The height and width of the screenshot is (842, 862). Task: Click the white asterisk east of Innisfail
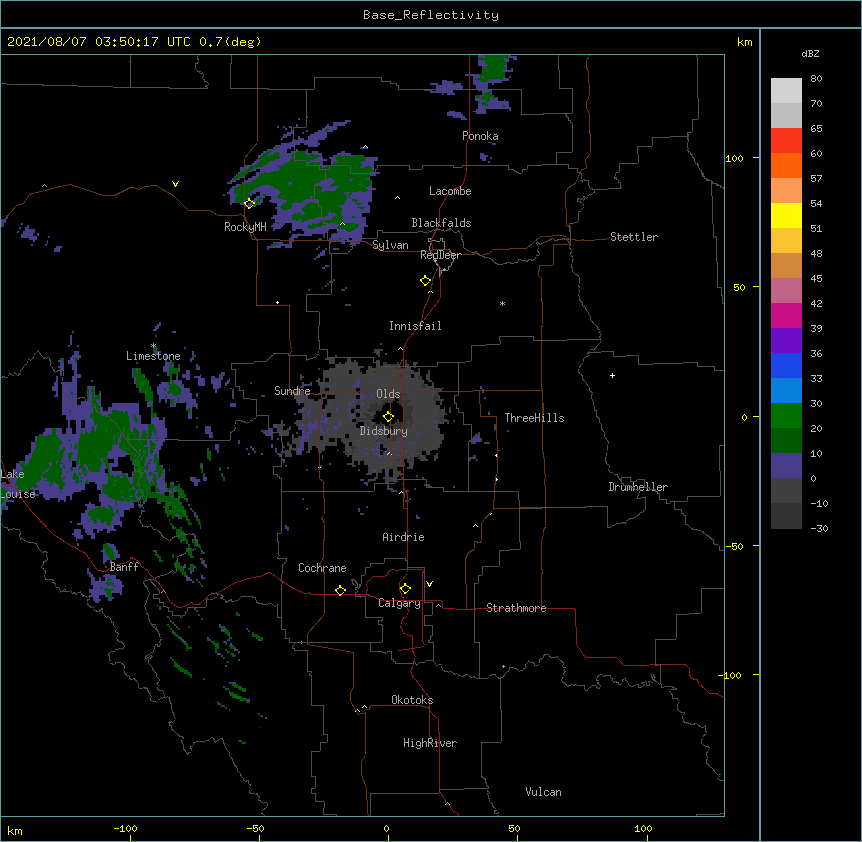click(502, 303)
